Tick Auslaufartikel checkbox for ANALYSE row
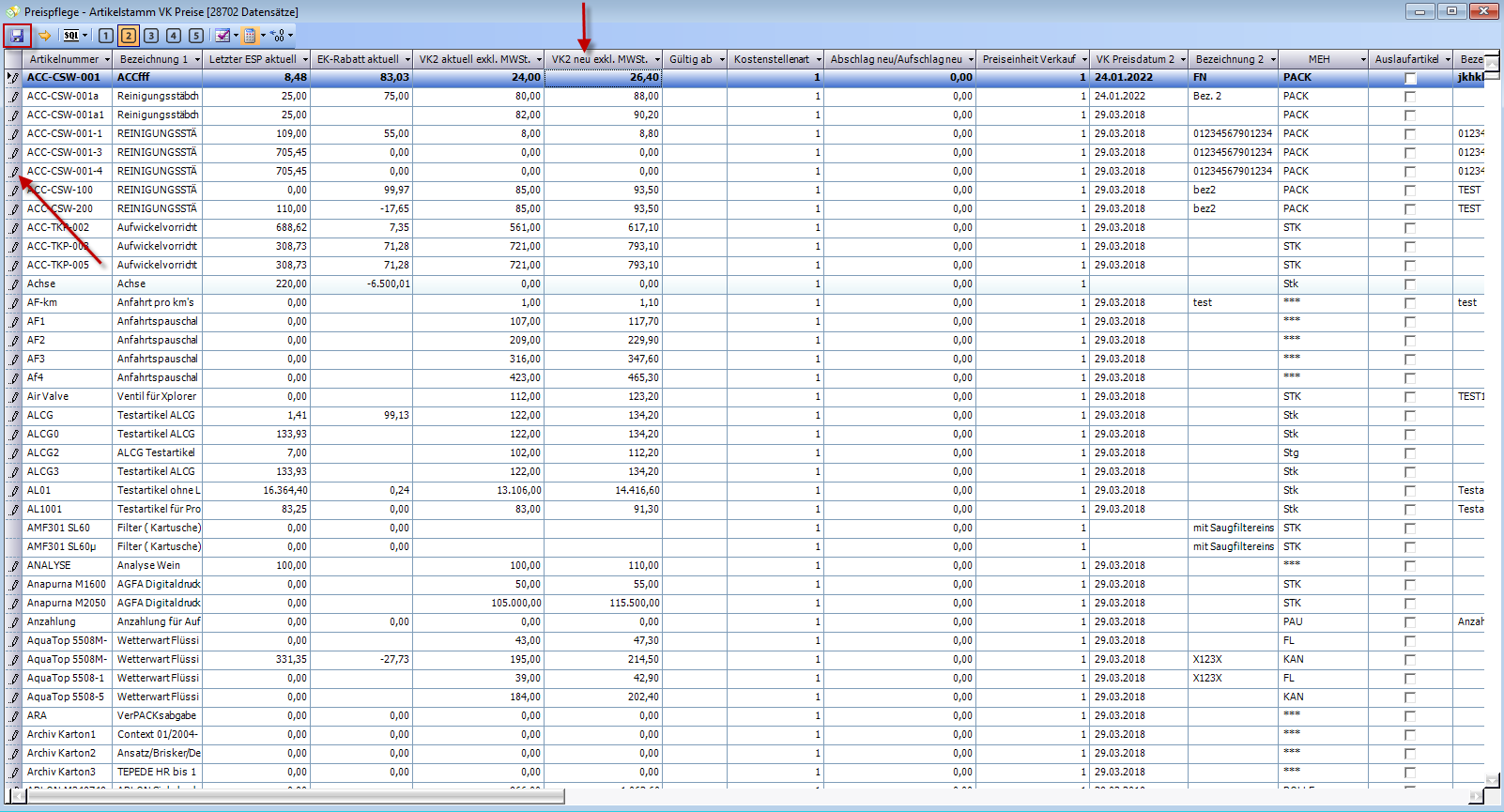1504x812 pixels. 1409,566
